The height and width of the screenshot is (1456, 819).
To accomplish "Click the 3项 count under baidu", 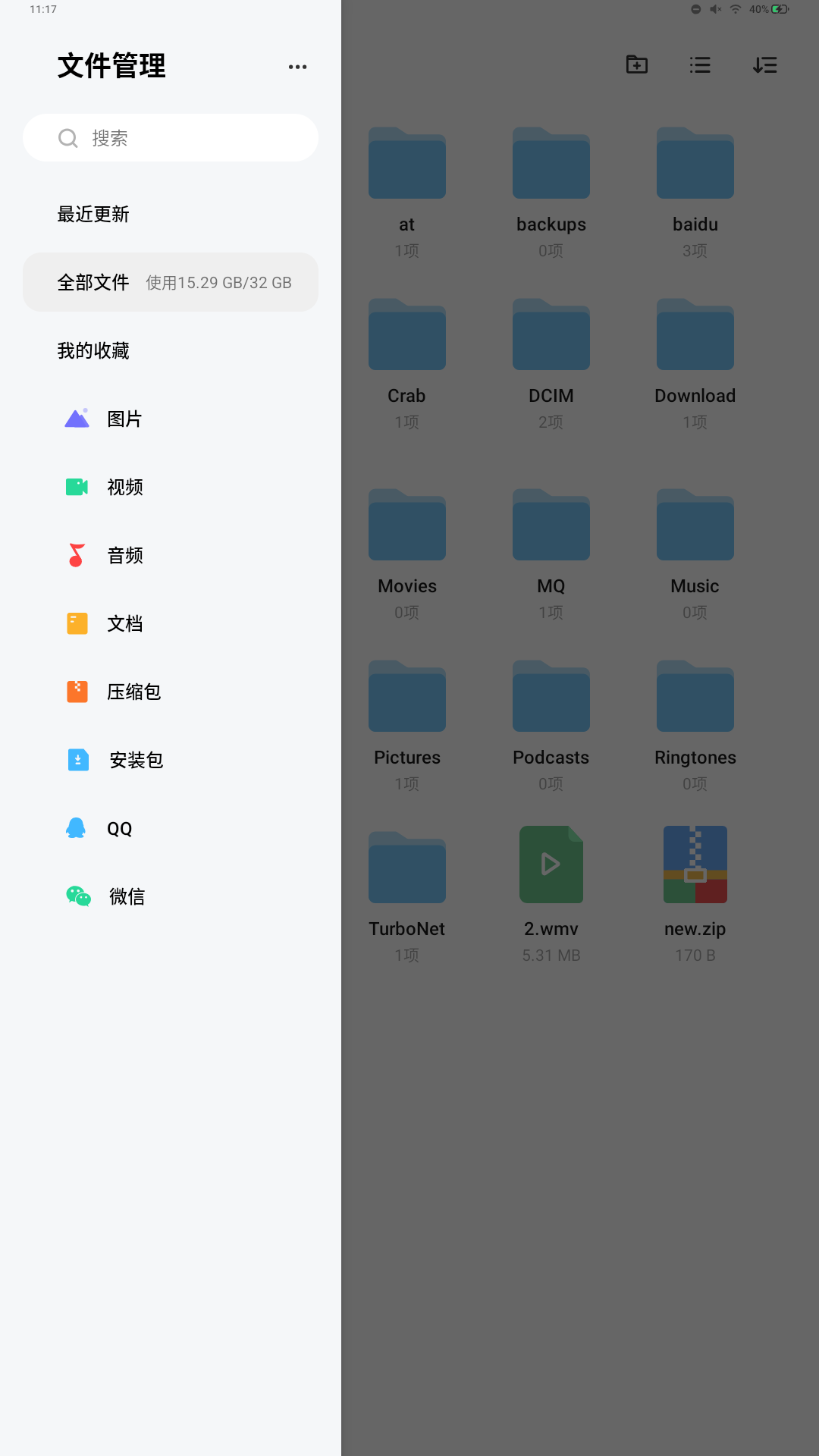I will pyautogui.click(x=695, y=251).
